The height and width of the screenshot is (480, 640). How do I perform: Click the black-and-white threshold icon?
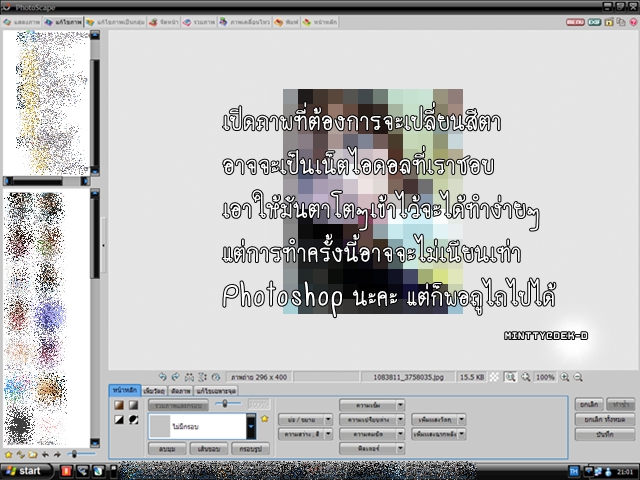coord(119,420)
